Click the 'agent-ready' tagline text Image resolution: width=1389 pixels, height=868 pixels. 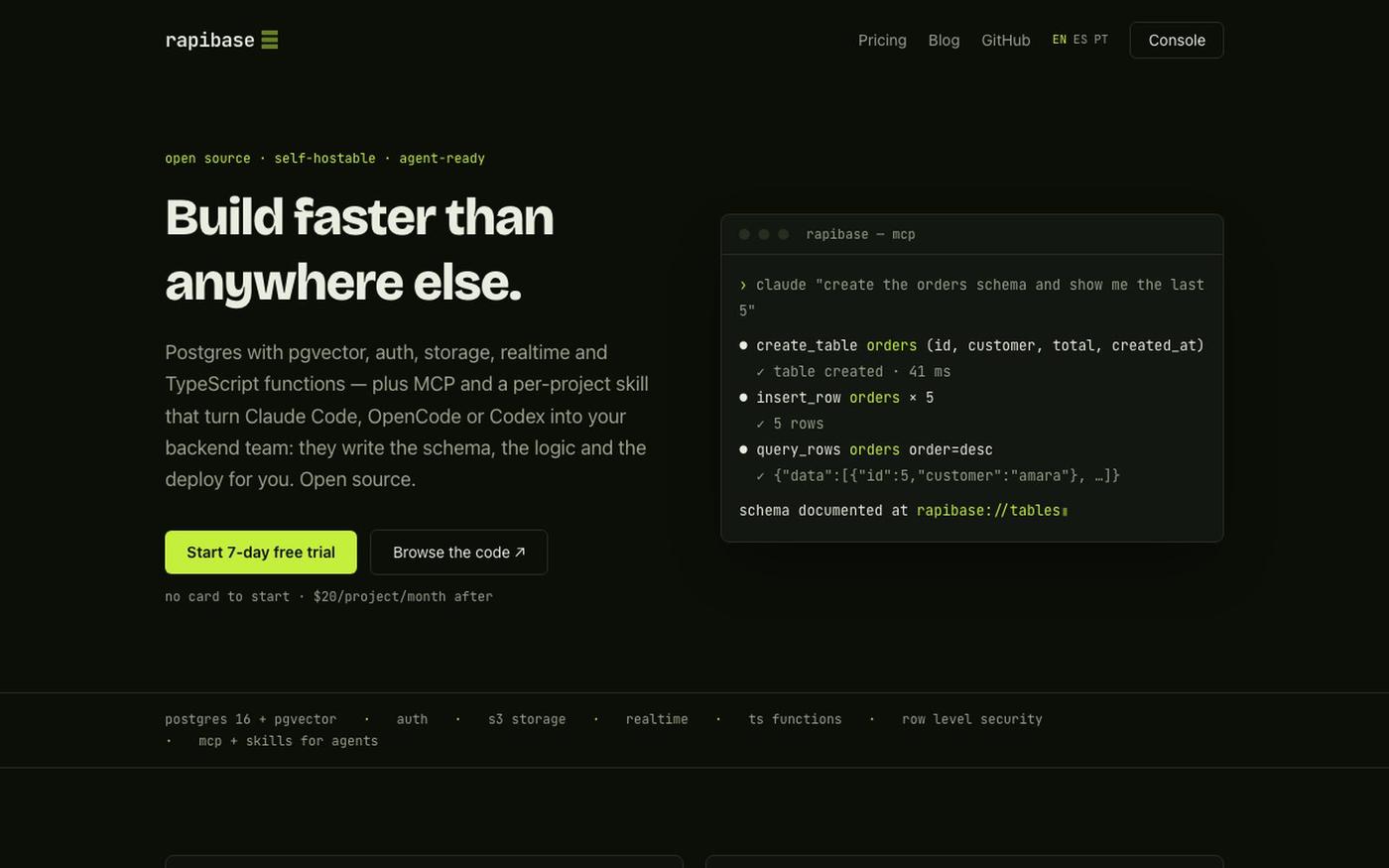442,159
